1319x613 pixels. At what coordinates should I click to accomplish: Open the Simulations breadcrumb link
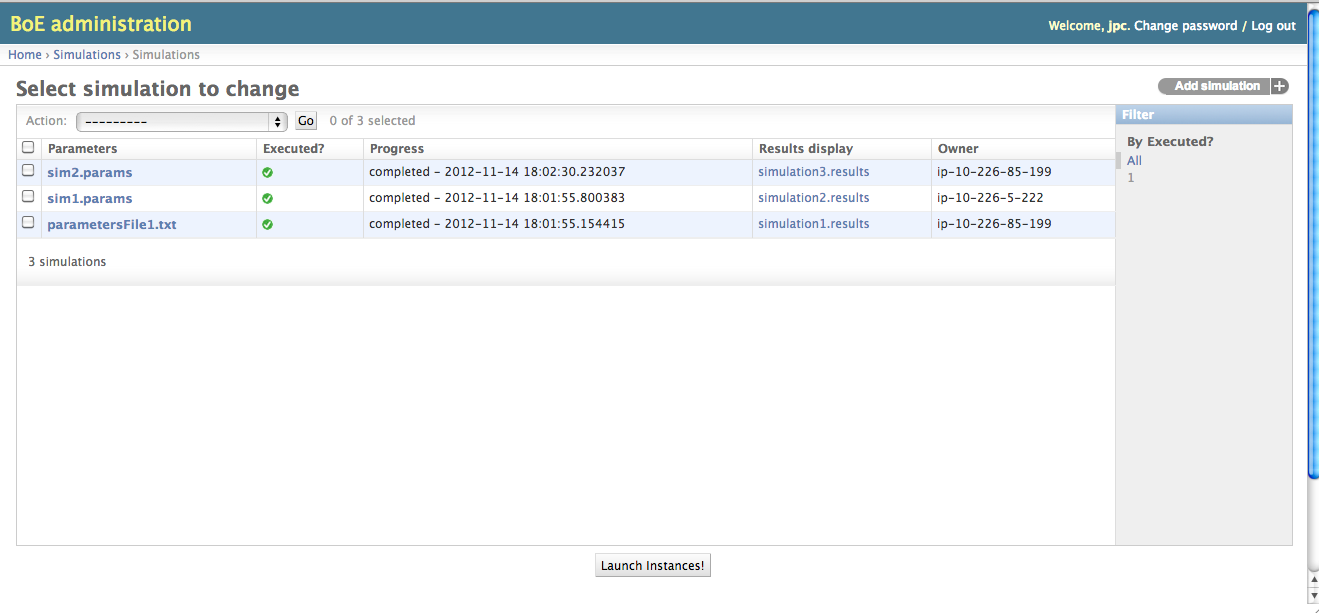87,54
